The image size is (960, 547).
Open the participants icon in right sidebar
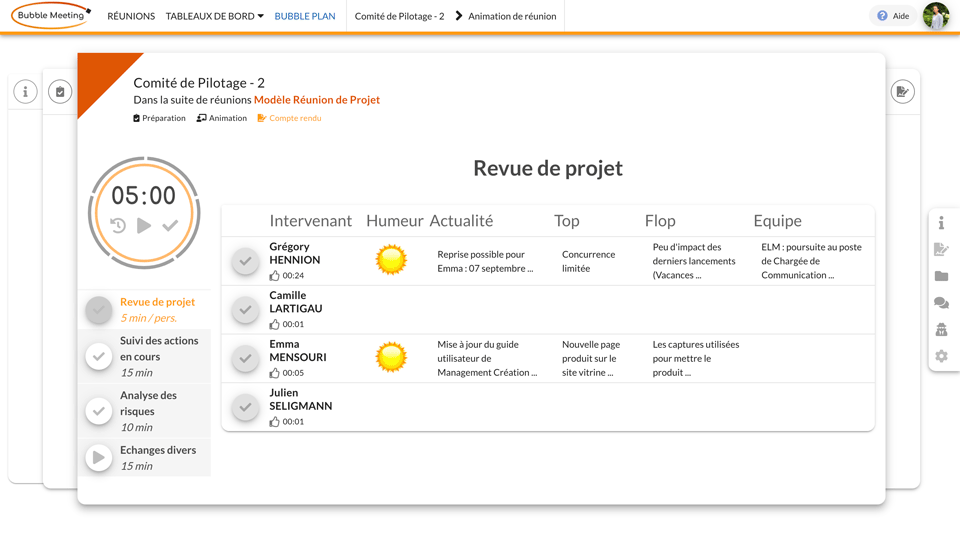(x=941, y=330)
